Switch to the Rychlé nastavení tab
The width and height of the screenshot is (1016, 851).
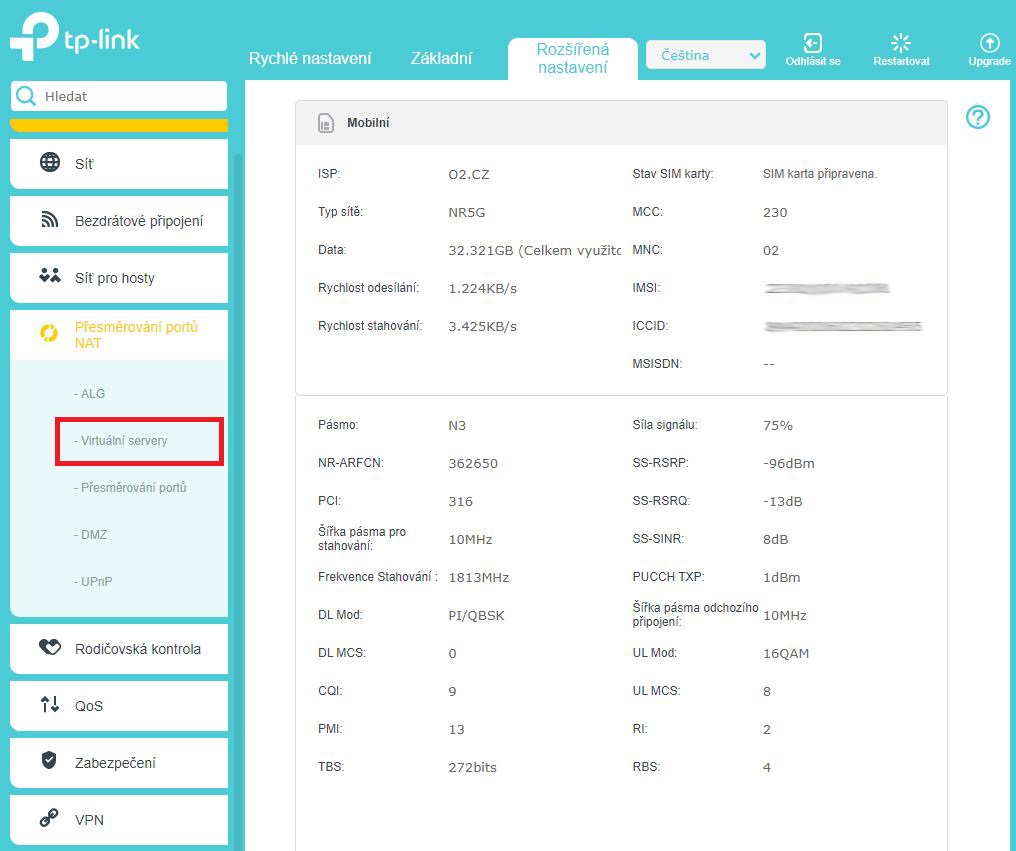point(310,58)
